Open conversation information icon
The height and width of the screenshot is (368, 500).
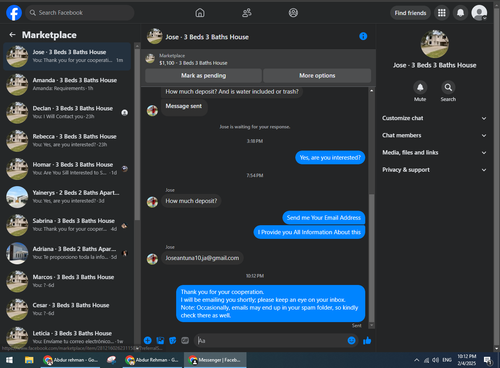[x=363, y=36]
